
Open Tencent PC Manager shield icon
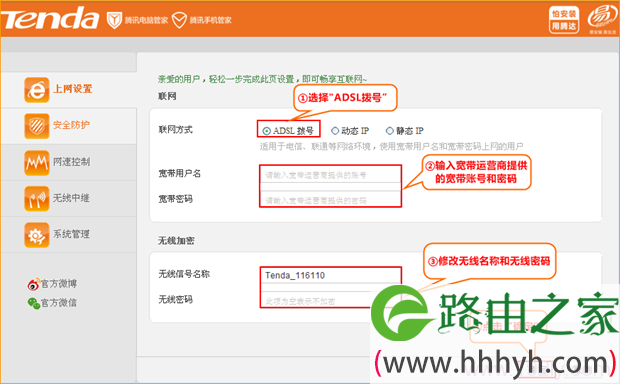pos(114,20)
